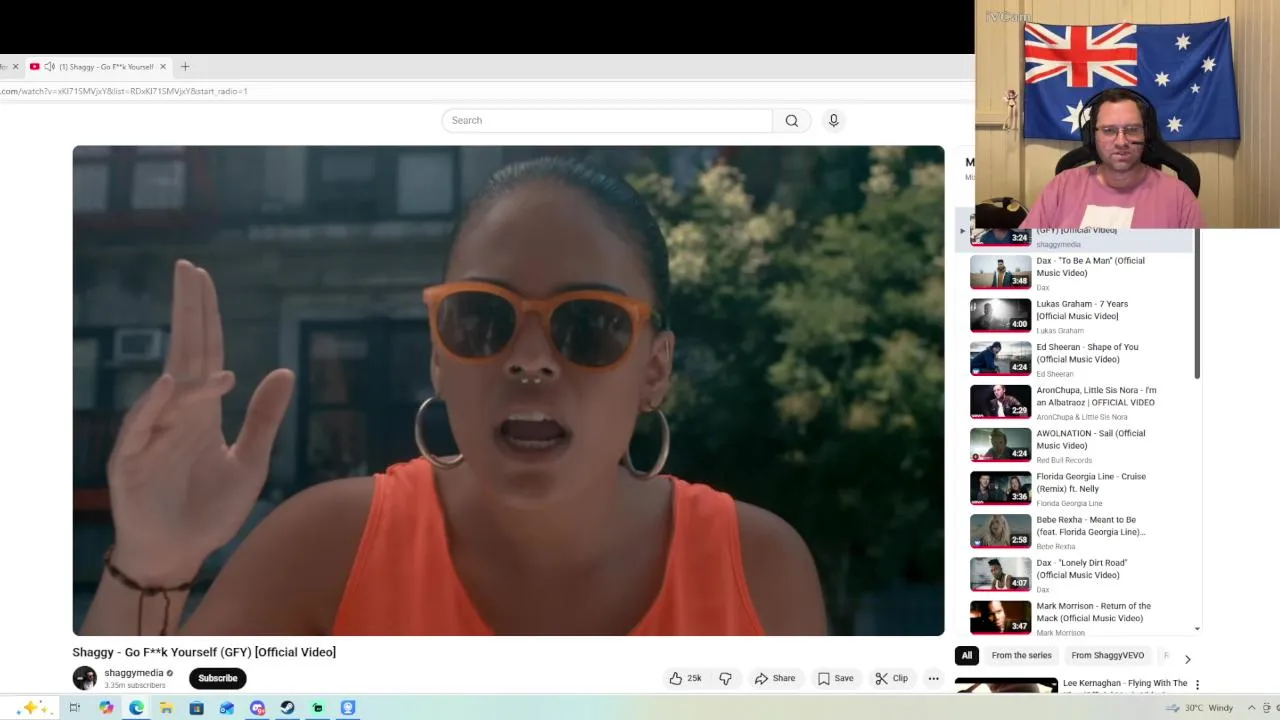Screen dimensions: 1280x720
Task: Open Lee Kernaghan - Flying With The video
Action: [1125, 684]
